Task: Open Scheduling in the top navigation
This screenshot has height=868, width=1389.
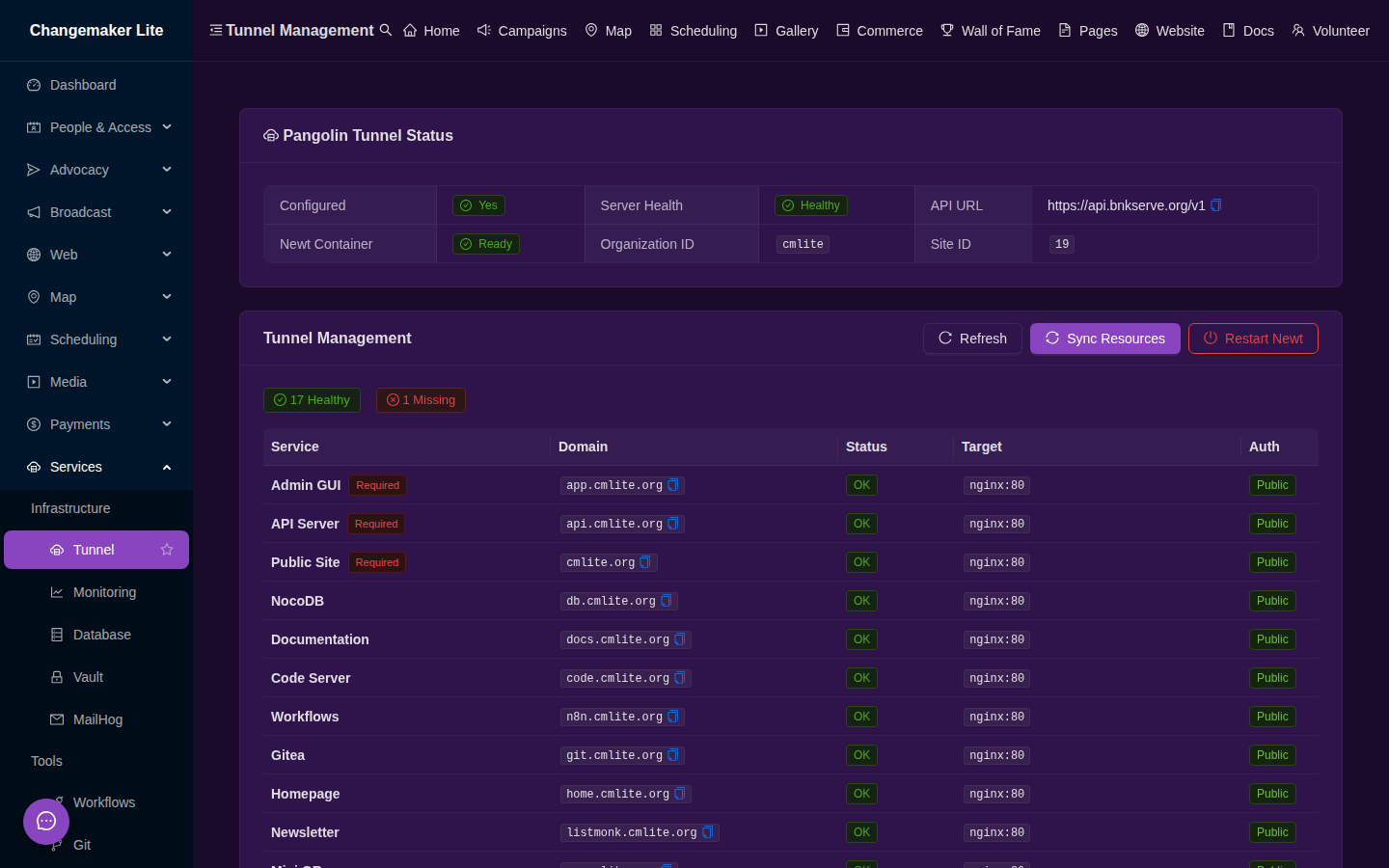Action: tap(694, 31)
